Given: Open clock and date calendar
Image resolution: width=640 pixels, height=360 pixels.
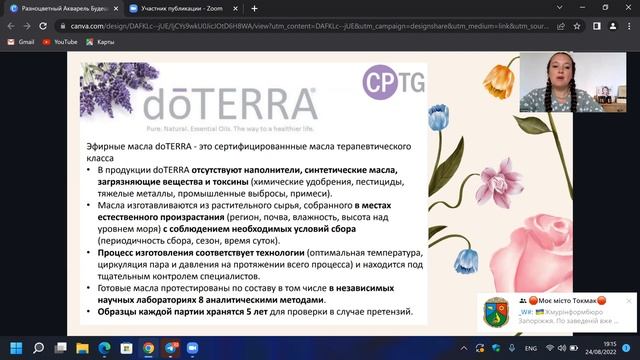Looking at the screenshot, I should [x=601, y=348].
